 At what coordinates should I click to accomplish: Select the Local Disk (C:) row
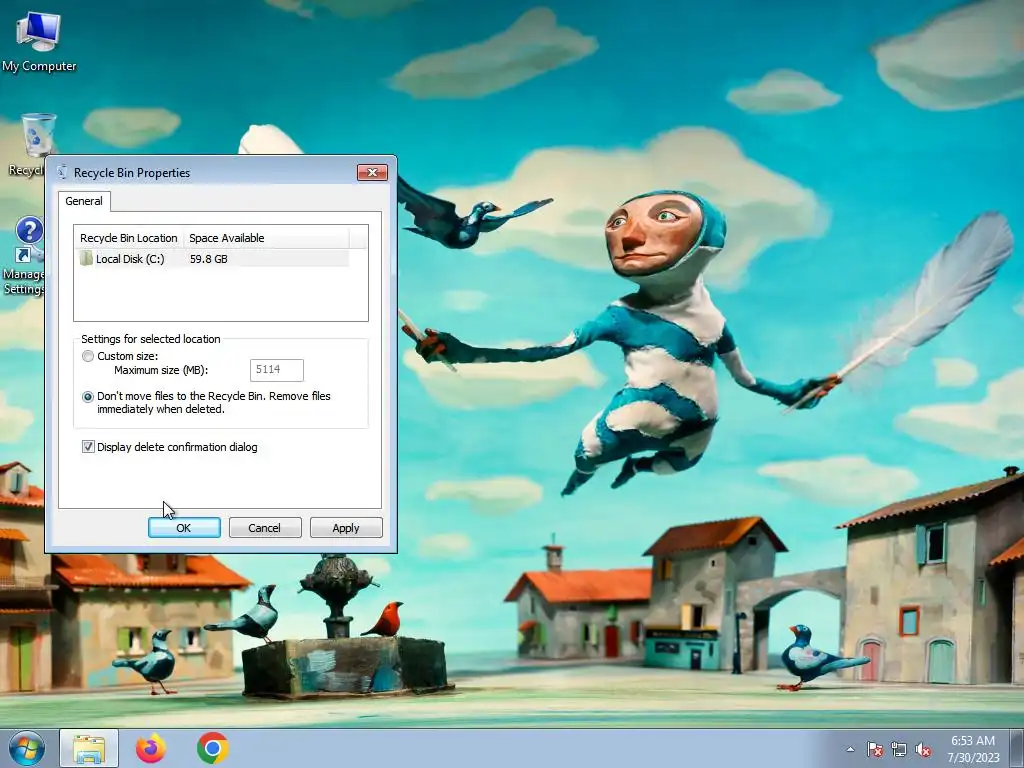coord(212,259)
